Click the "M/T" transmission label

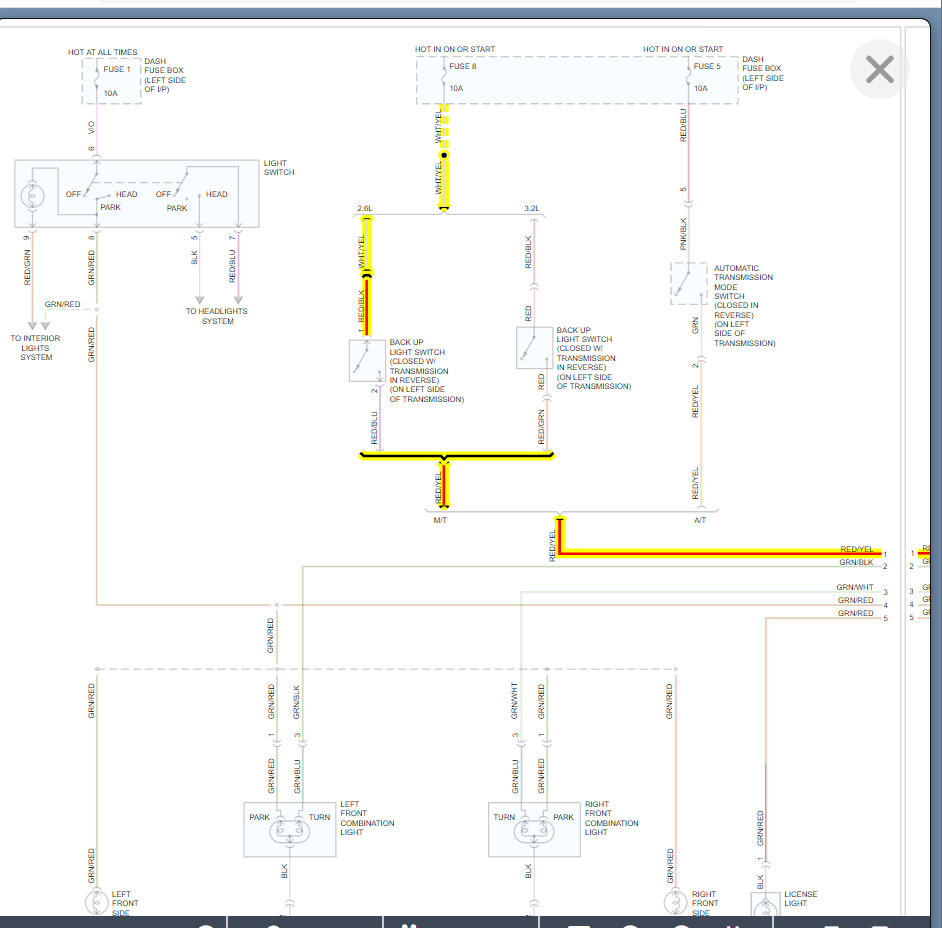pyautogui.click(x=440, y=520)
